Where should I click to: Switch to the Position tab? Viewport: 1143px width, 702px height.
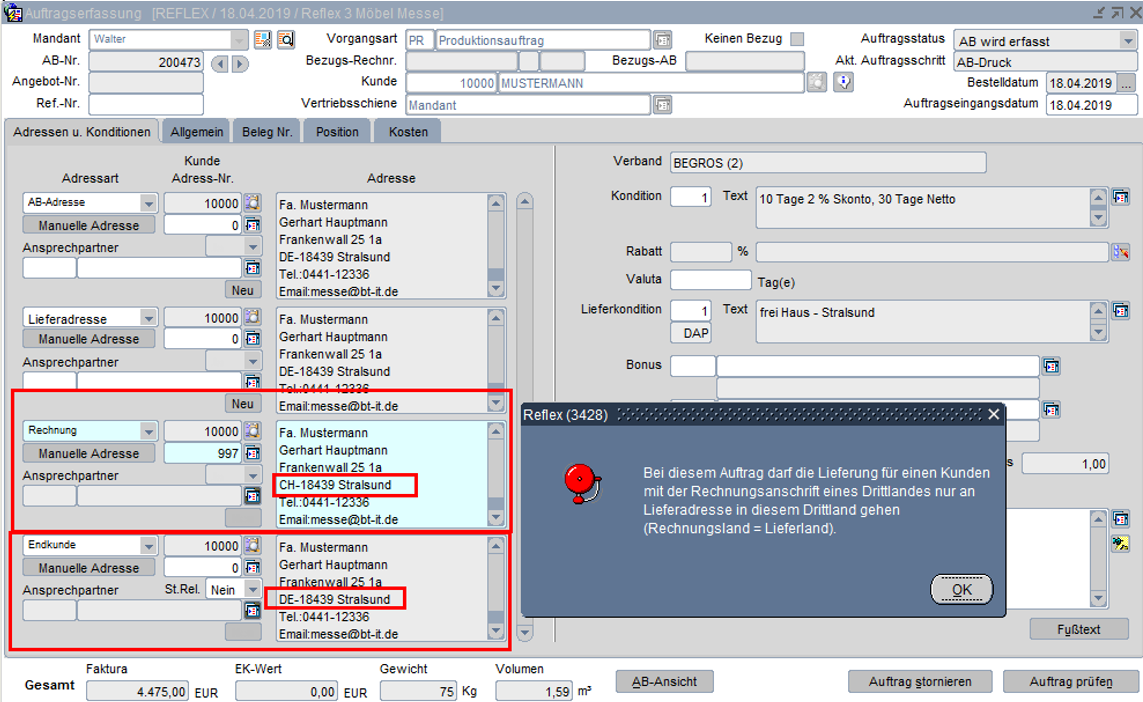[337, 132]
